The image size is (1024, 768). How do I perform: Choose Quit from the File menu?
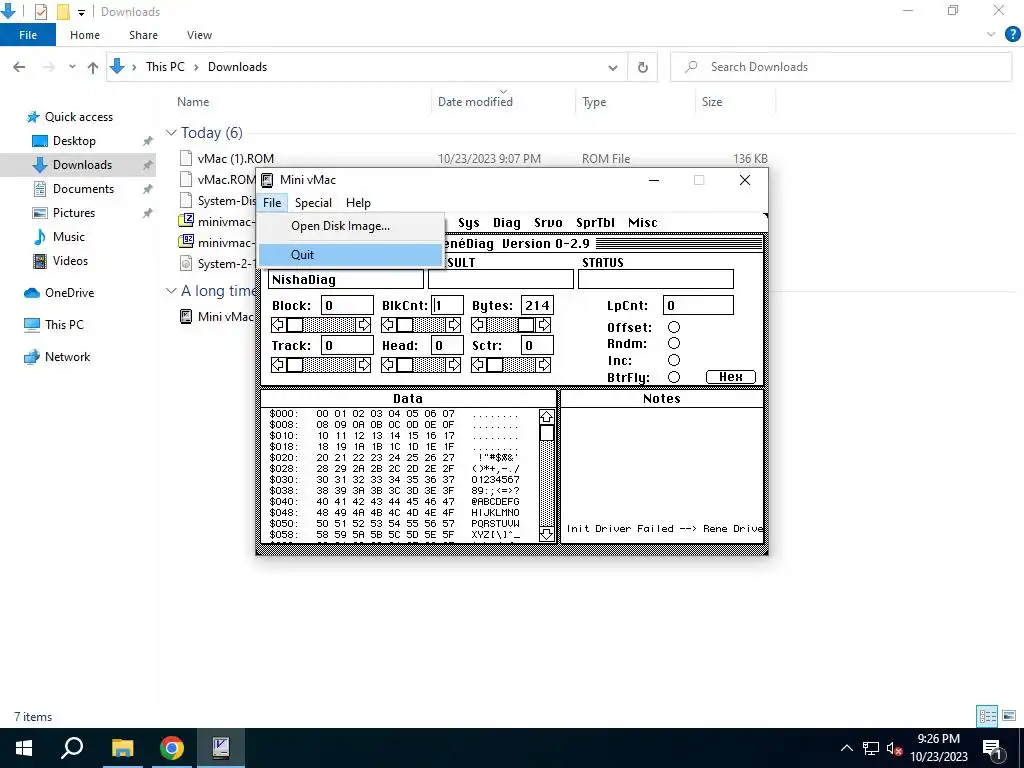pyautogui.click(x=351, y=255)
